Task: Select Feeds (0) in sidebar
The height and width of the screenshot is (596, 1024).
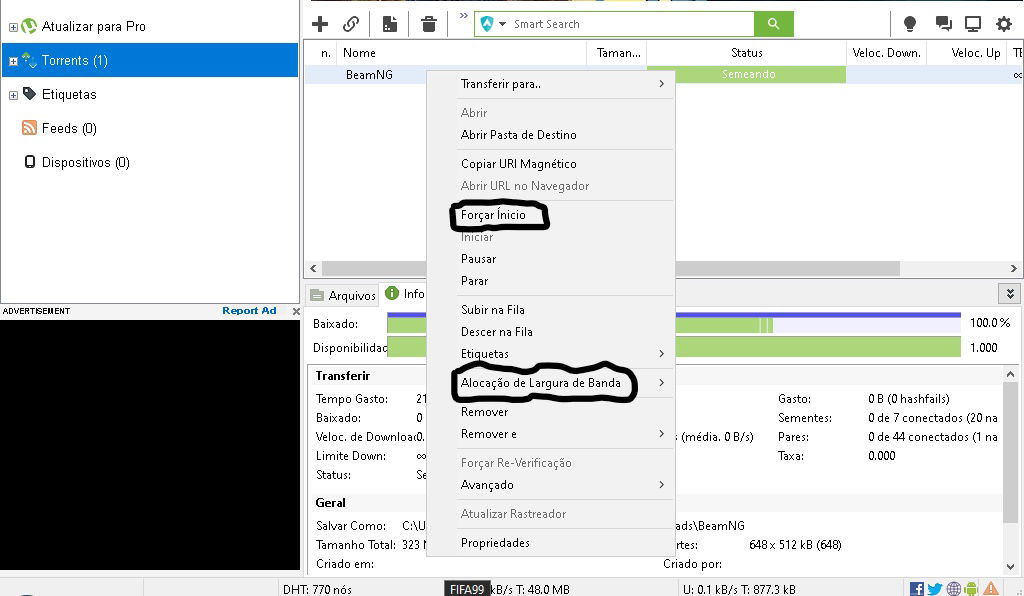Action: pos(69,129)
